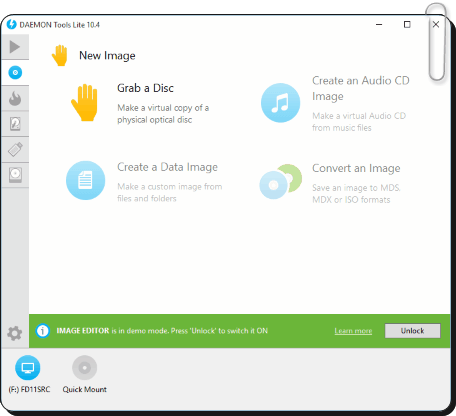Screen dimensions: 456x416
Task: Choose Grab a Disc title
Action: tap(145, 88)
